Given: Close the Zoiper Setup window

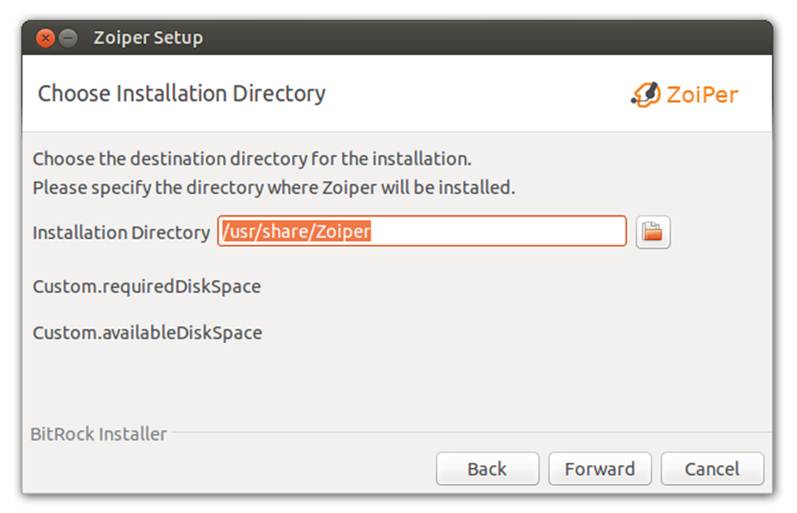Looking at the screenshot, I should coord(45,38).
